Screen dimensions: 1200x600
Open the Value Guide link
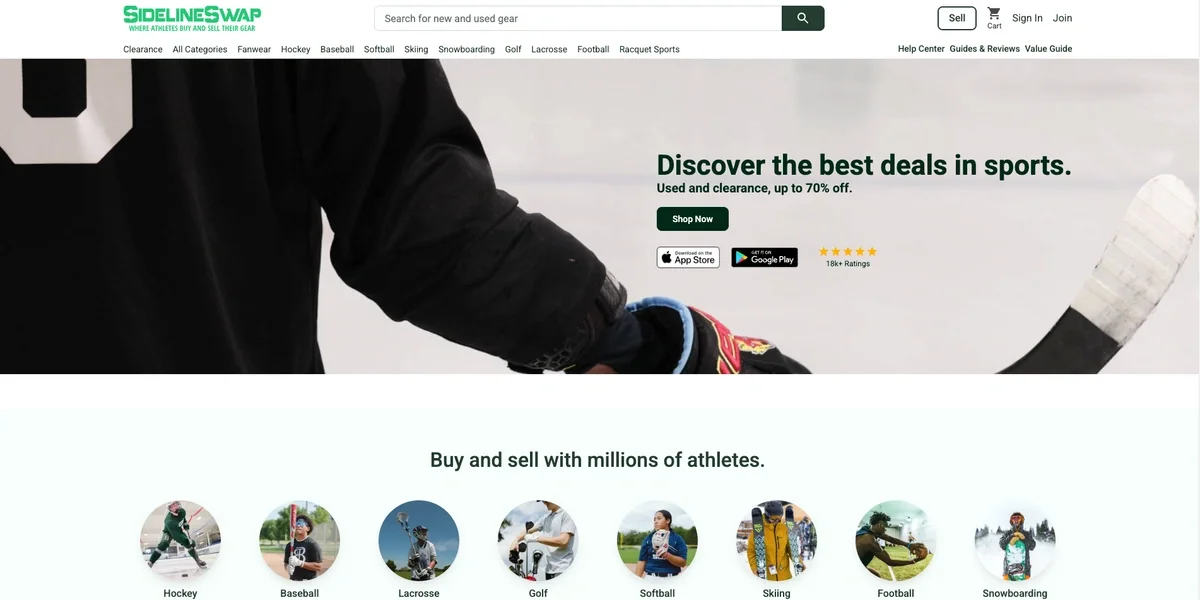click(x=1048, y=49)
